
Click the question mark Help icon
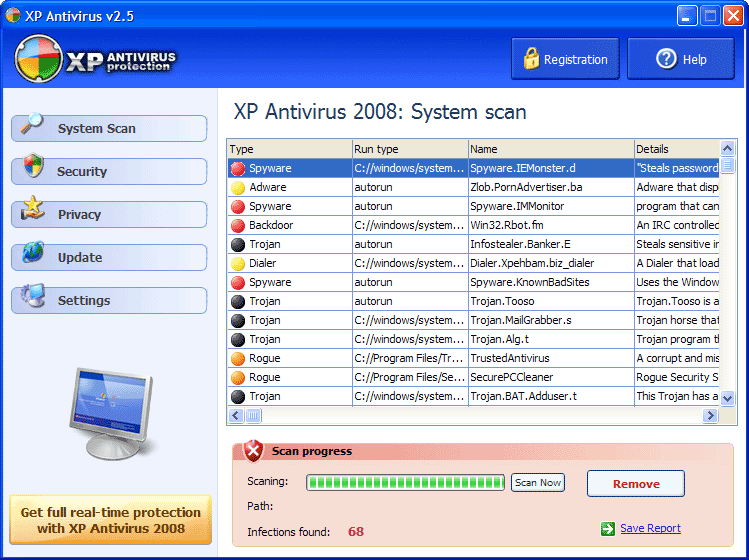click(x=666, y=59)
